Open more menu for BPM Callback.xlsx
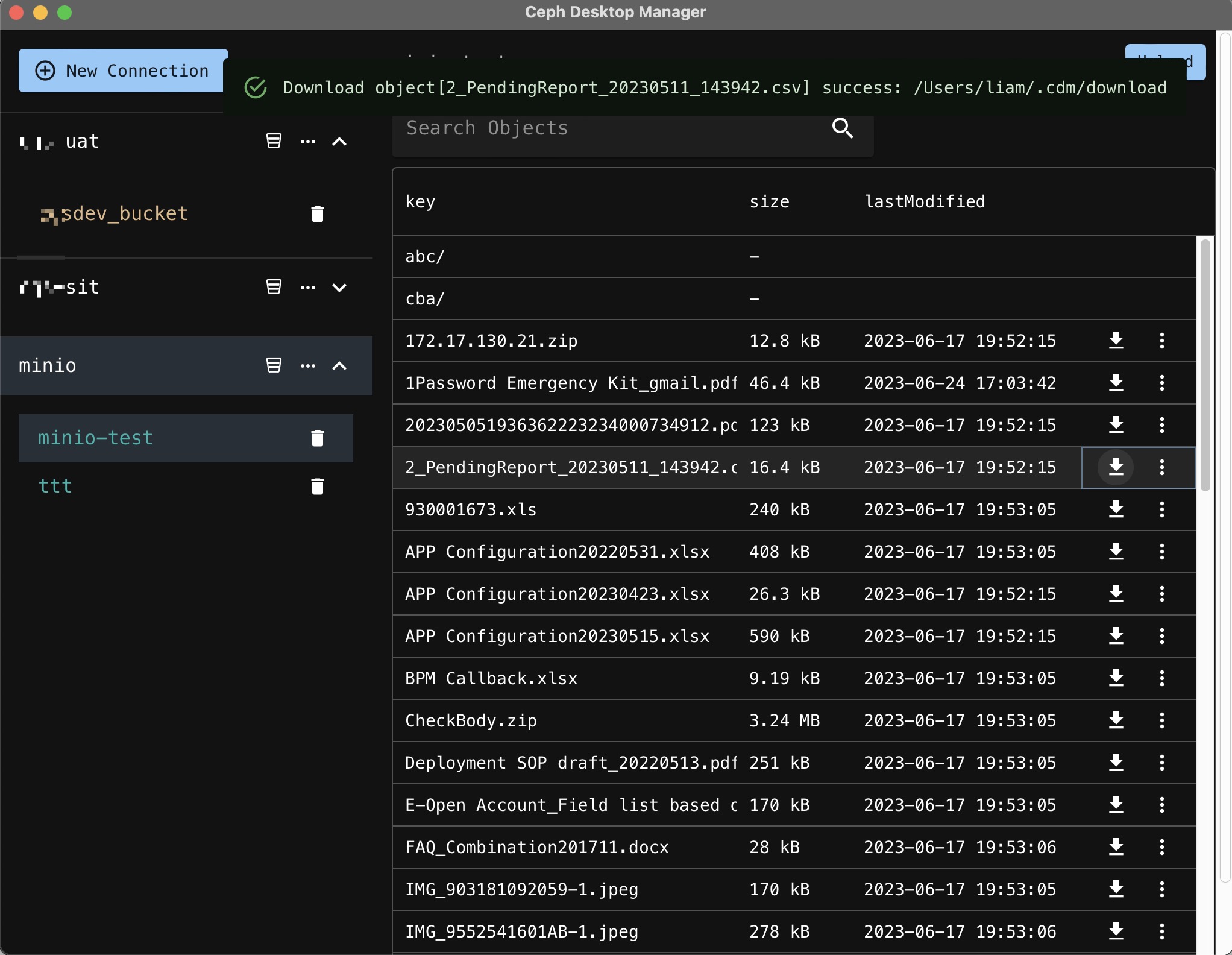 pos(1161,678)
